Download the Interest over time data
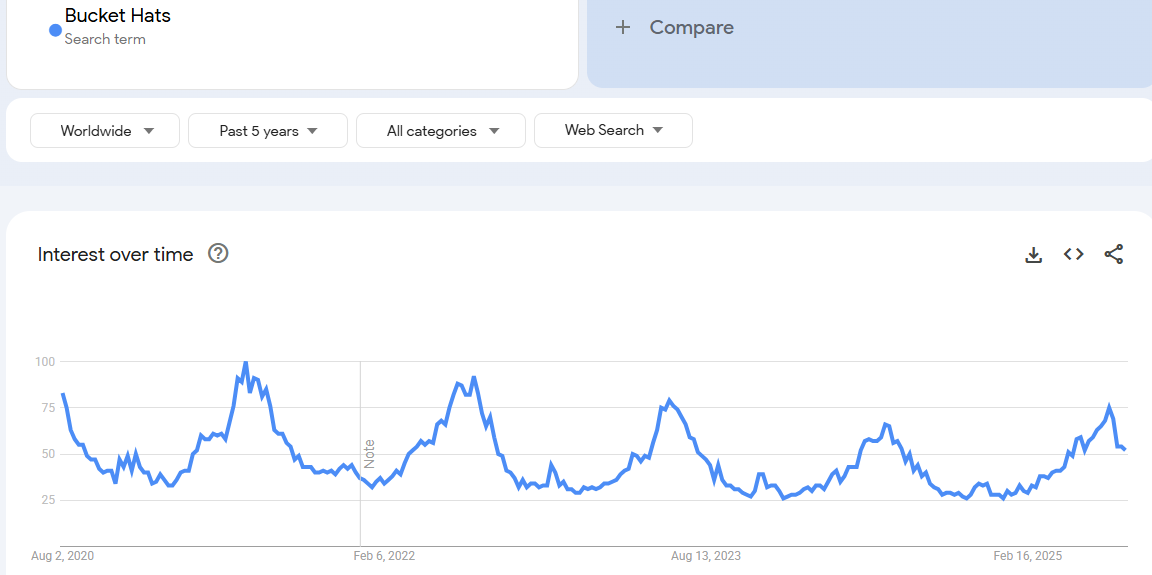This screenshot has width=1152, height=575. (1033, 255)
